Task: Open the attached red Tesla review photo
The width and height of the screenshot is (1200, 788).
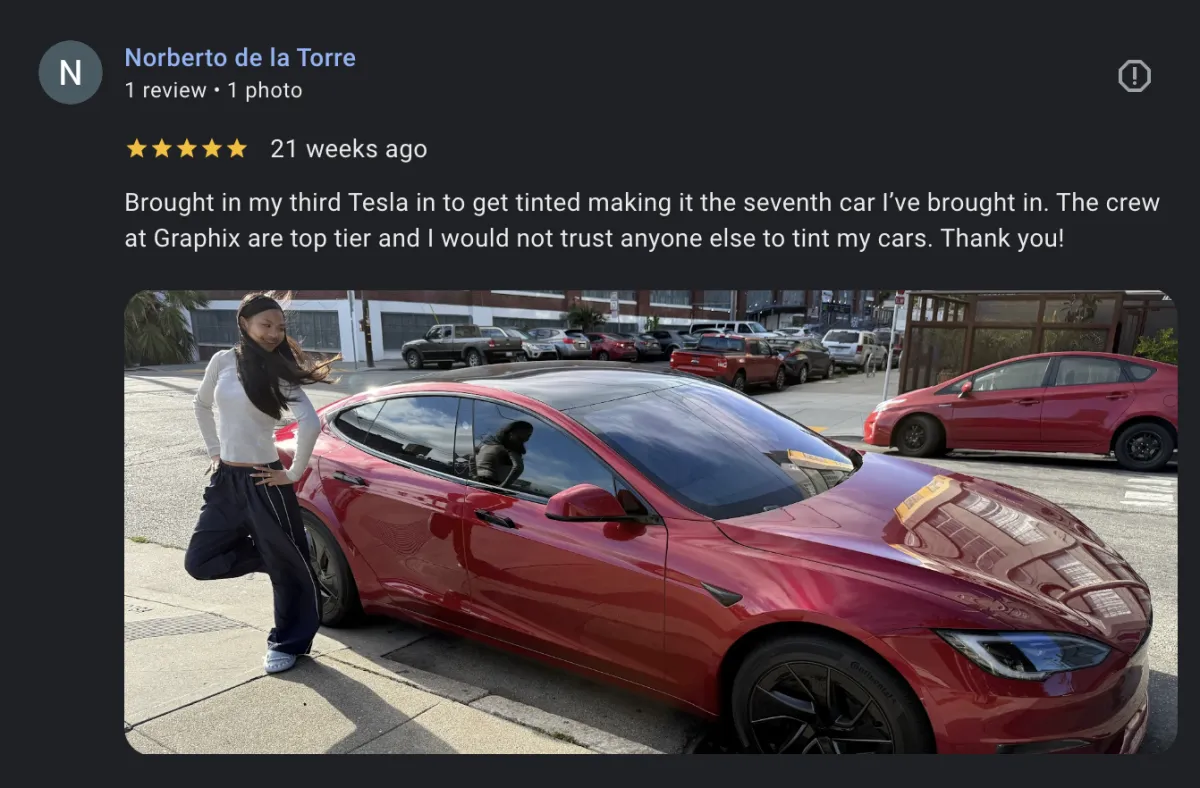Action: tap(650, 522)
